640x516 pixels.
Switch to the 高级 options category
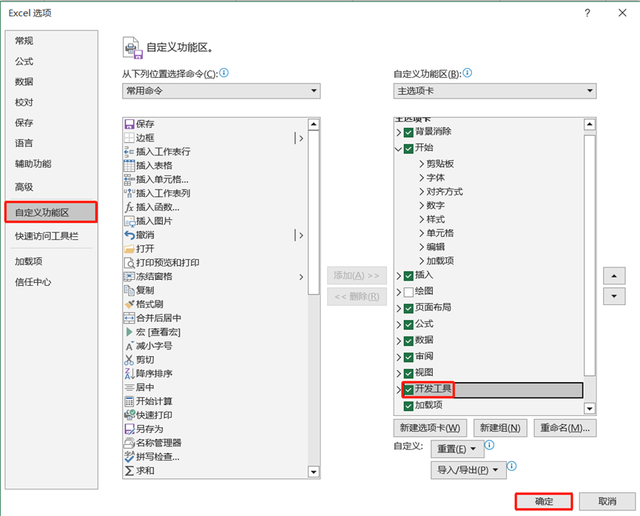[24, 187]
